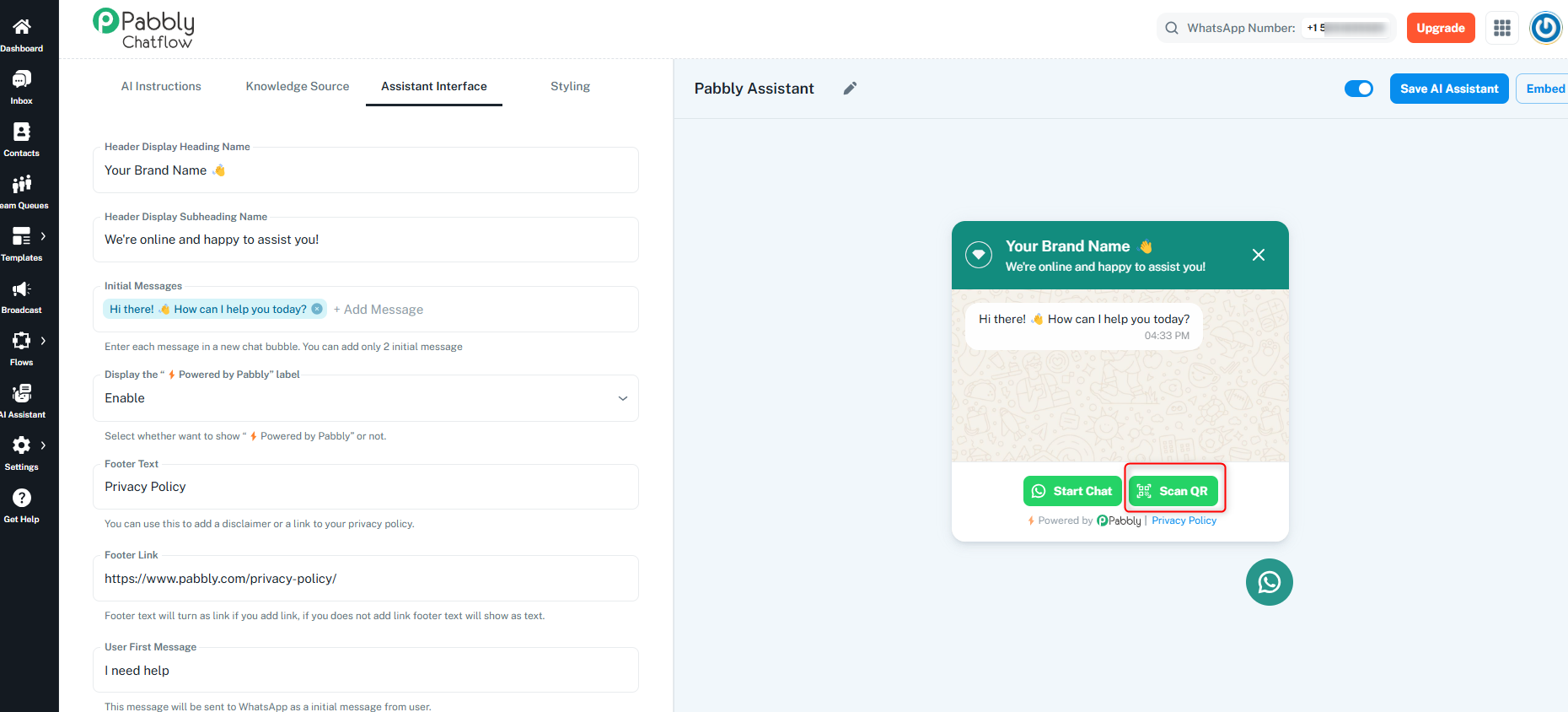Click the floating WhatsApp launcher icon
This screenshot has height=712, width=1568.
tap(1270, 582)
